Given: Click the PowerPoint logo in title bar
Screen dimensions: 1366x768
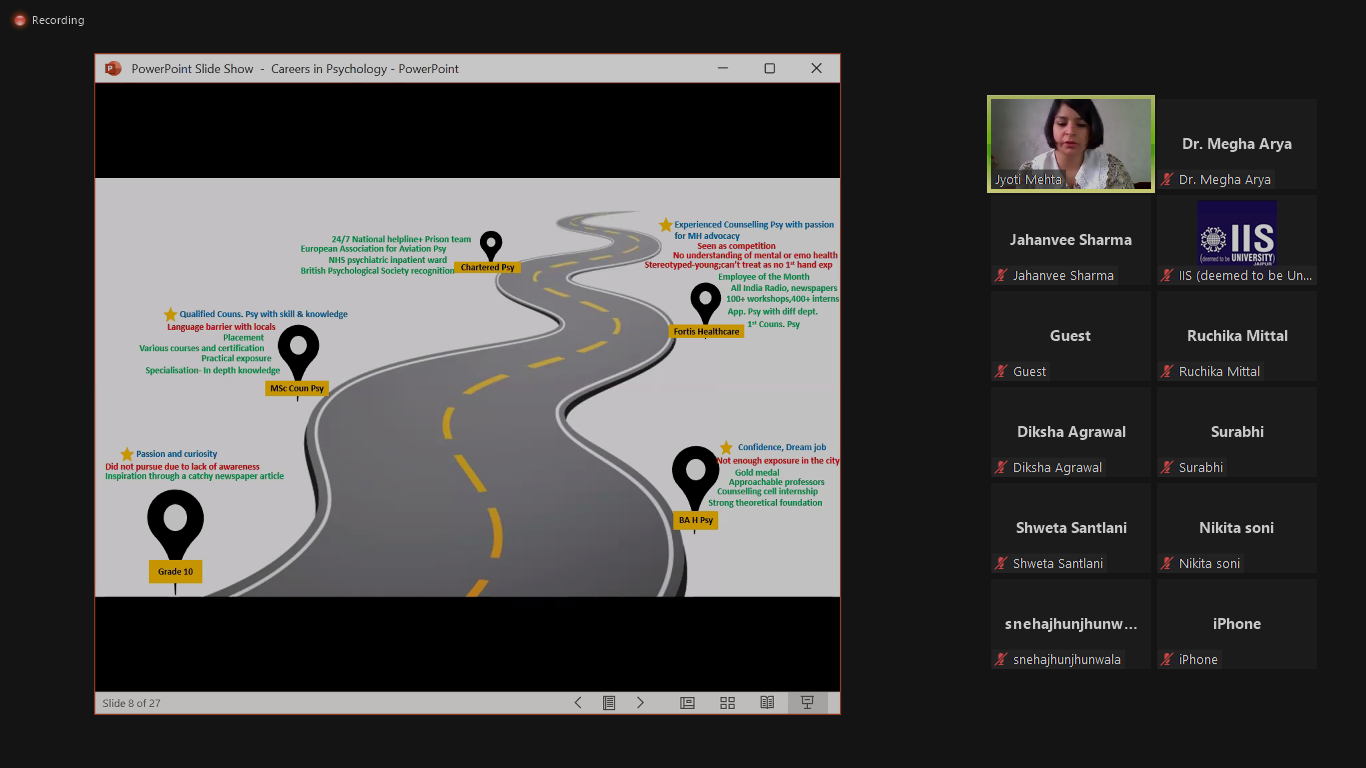Looking at the screenshot, I should tap(113, 69).
